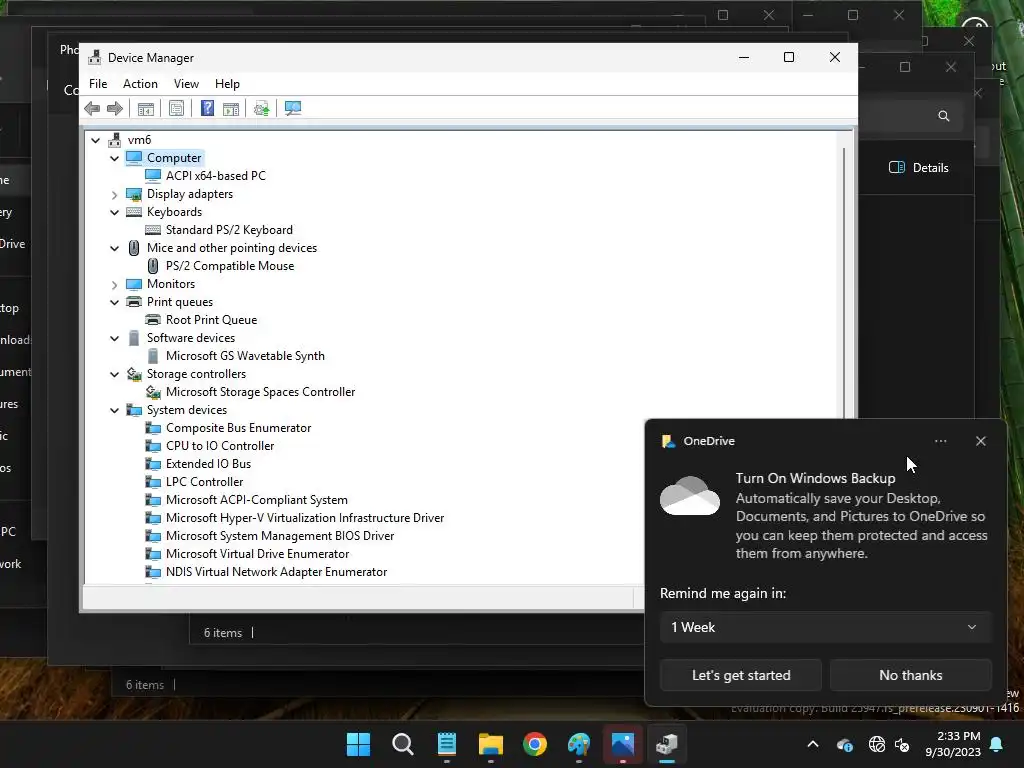Click the search icon in File Explorer window
This screenshot has height=768, width=1024.
tap(944, 116)
